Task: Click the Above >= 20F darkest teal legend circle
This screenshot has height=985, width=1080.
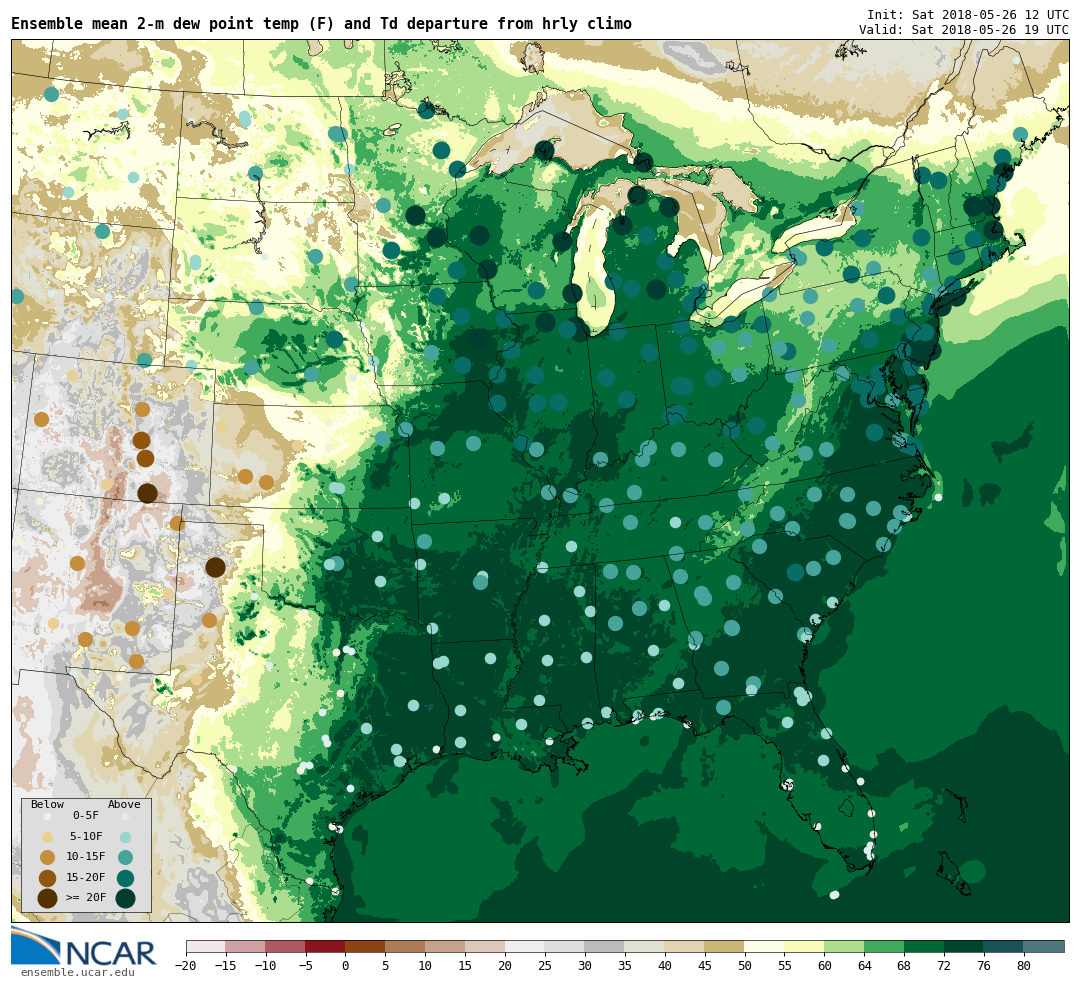Action: pyautogui.click(x=125, y=898)
